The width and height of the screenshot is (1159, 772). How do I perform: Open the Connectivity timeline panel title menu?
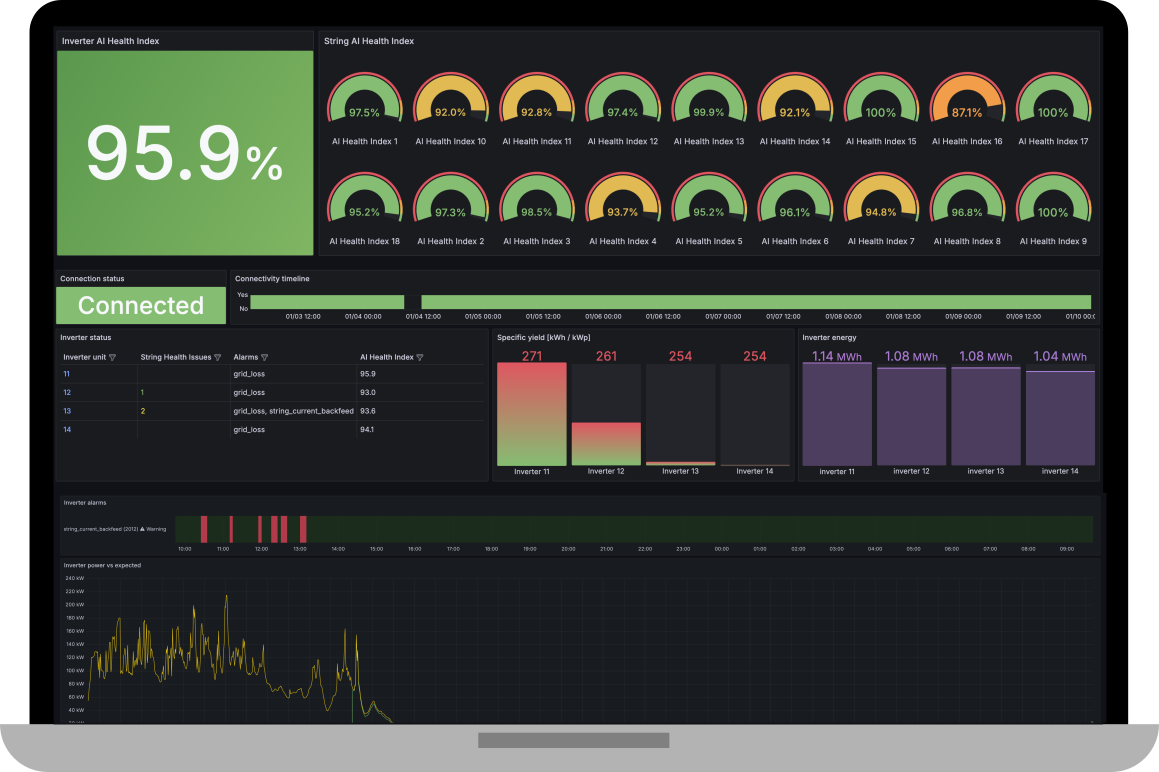pos(272,279)
